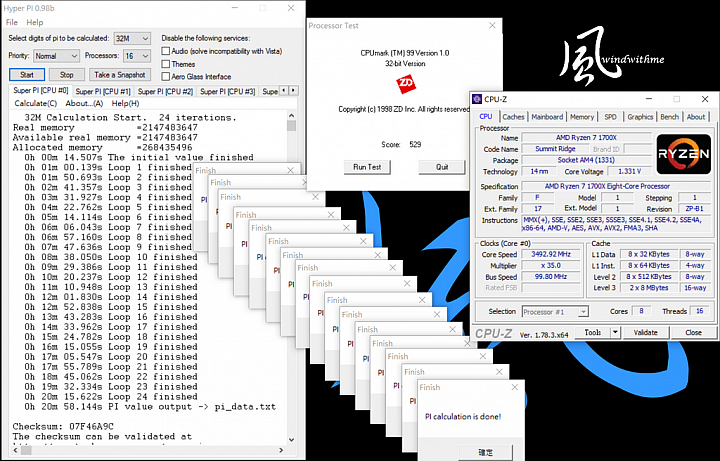Select the CPU tab in CPU-Z
Viewport: 720px width, 461px height.
485,117
